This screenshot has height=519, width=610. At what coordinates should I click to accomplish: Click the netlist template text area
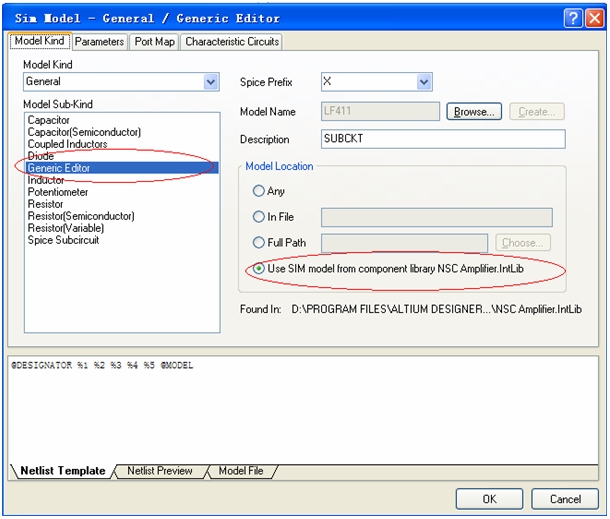pyautogui.click(x=303, y=409)
